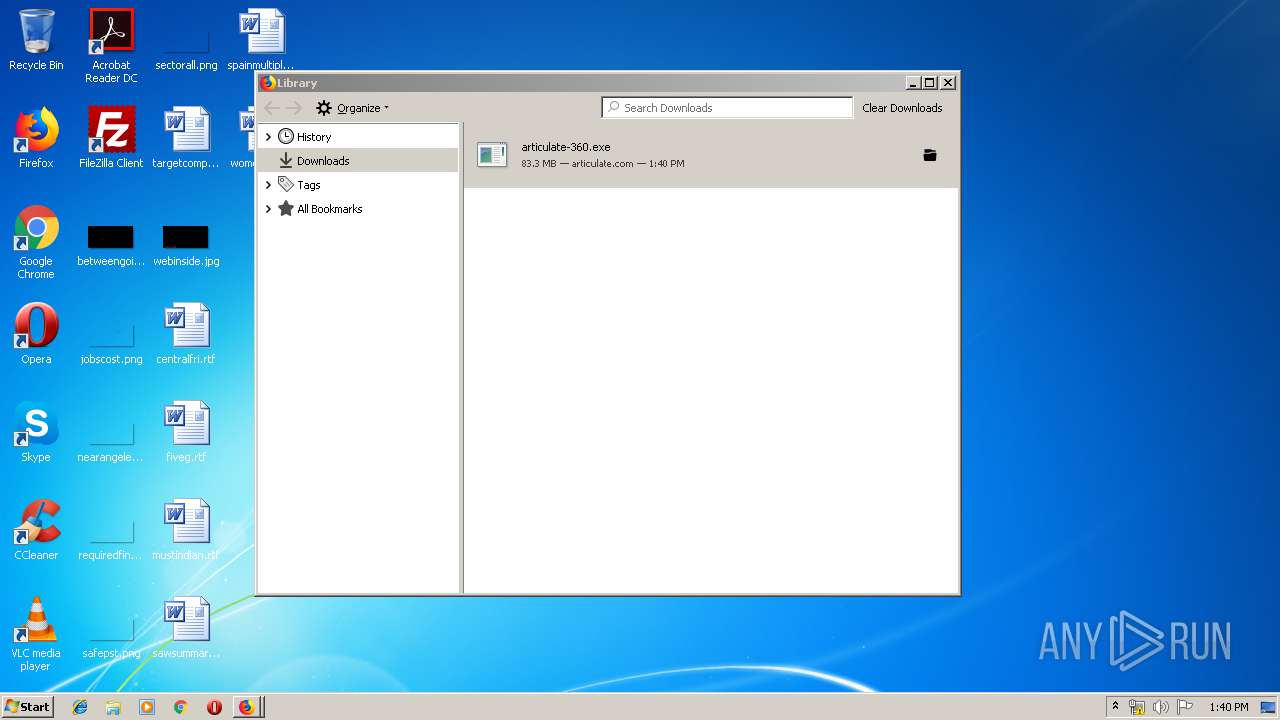Expand the Tags tree node
The image size is (1280, 720).
coord(268,185)
